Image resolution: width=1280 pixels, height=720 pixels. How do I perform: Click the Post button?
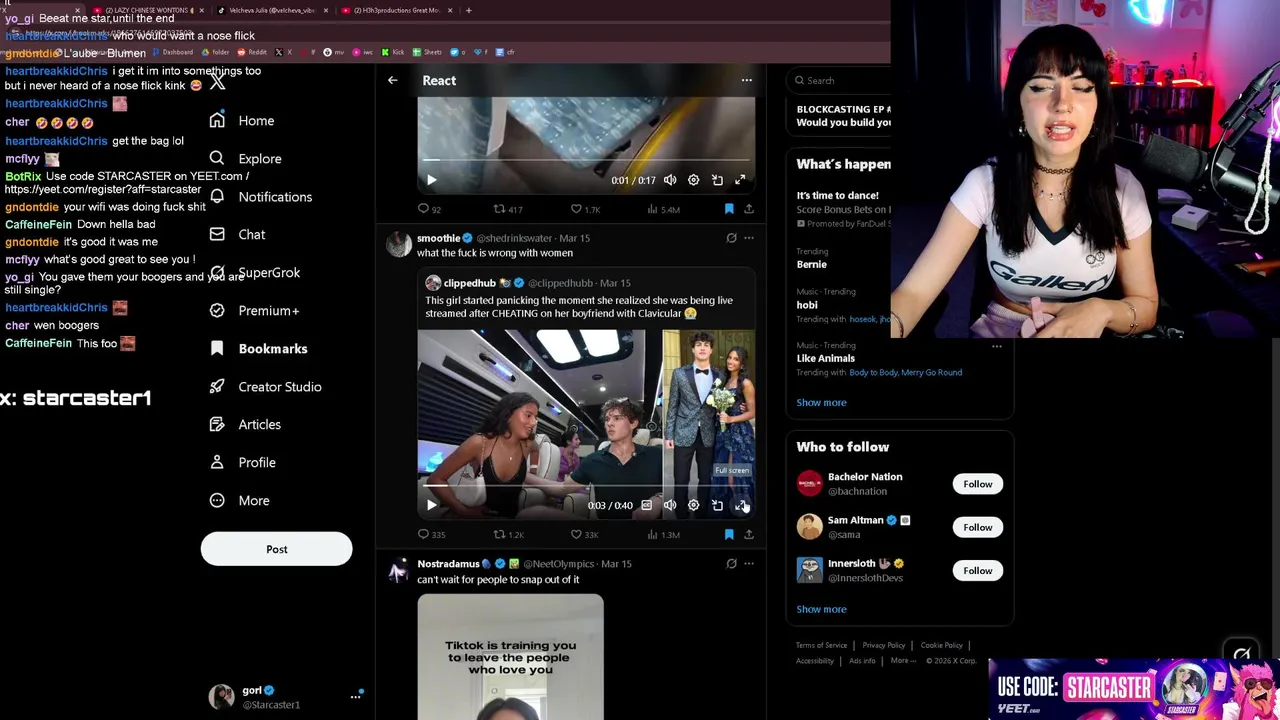pos(276,549)
